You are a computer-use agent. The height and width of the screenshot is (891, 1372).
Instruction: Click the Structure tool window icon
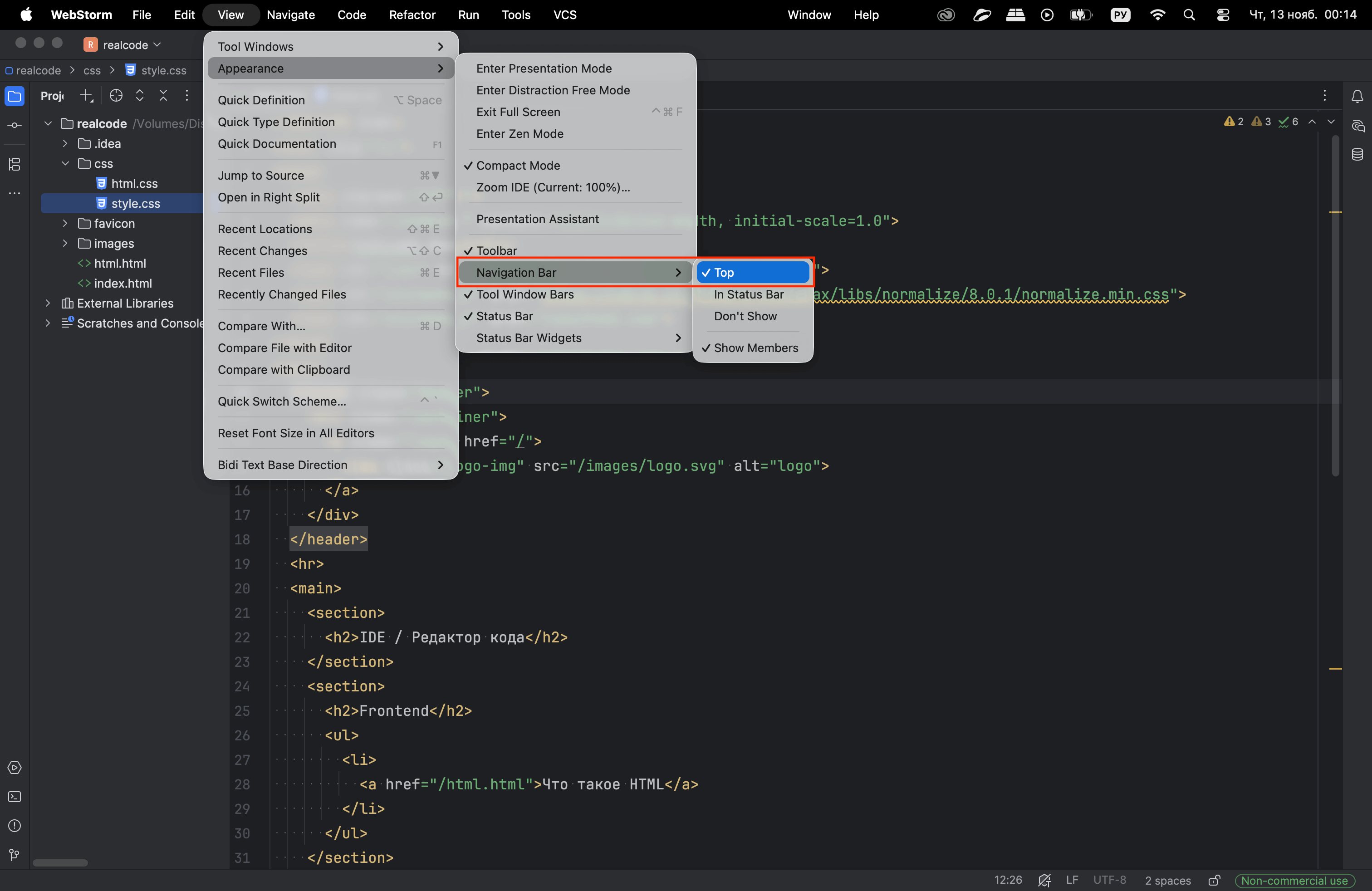coord(15,164)
